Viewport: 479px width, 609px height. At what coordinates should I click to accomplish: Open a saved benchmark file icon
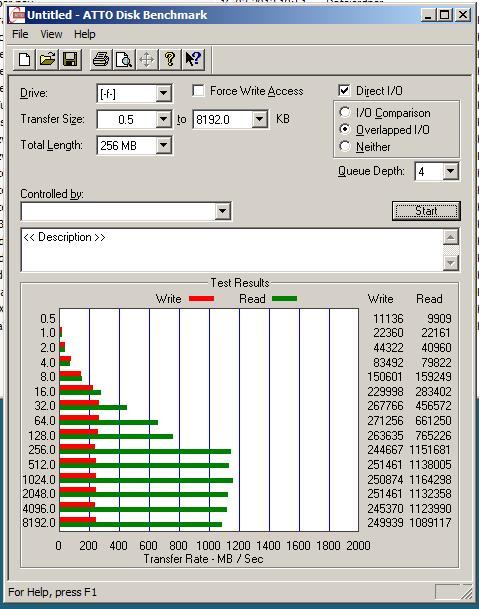pos(47,59)
